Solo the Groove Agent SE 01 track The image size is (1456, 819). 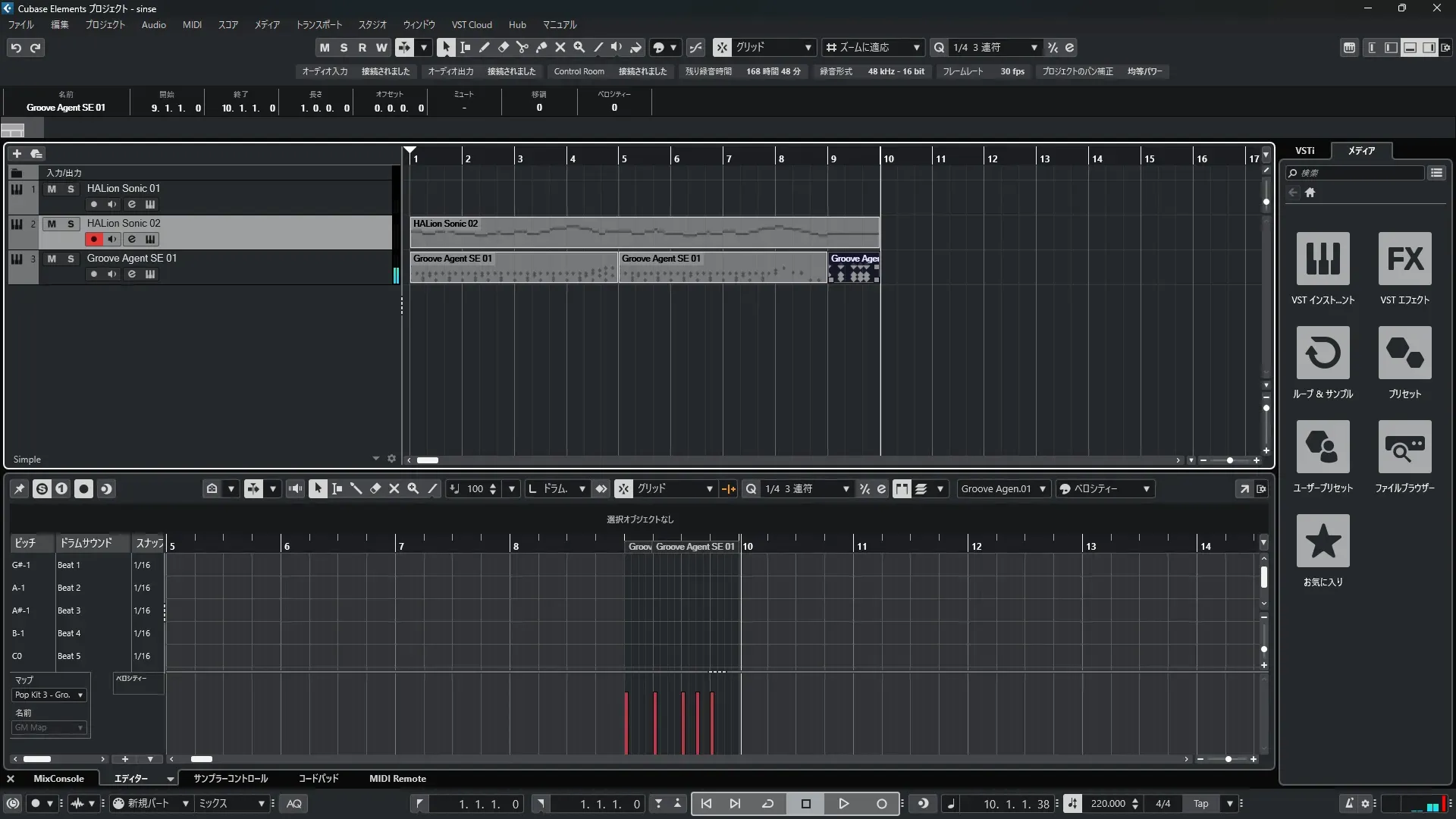(71, 259)
